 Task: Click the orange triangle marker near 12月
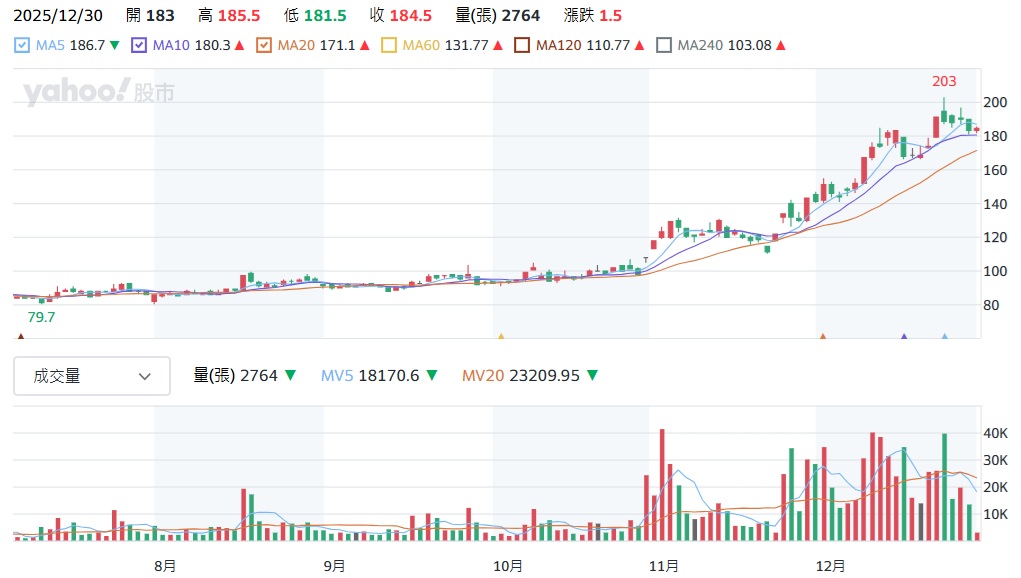tap(822, 337)
